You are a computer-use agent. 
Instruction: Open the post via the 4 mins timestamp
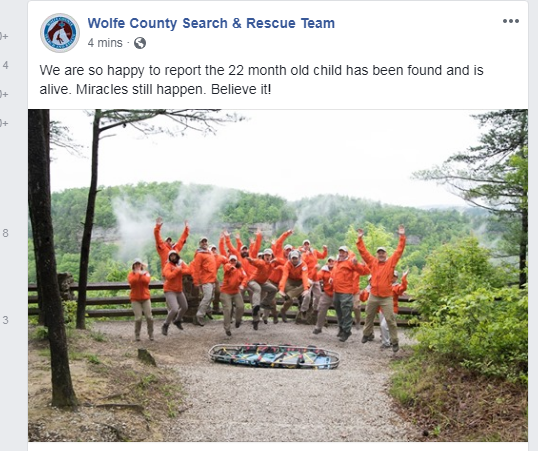pos(105,43)
